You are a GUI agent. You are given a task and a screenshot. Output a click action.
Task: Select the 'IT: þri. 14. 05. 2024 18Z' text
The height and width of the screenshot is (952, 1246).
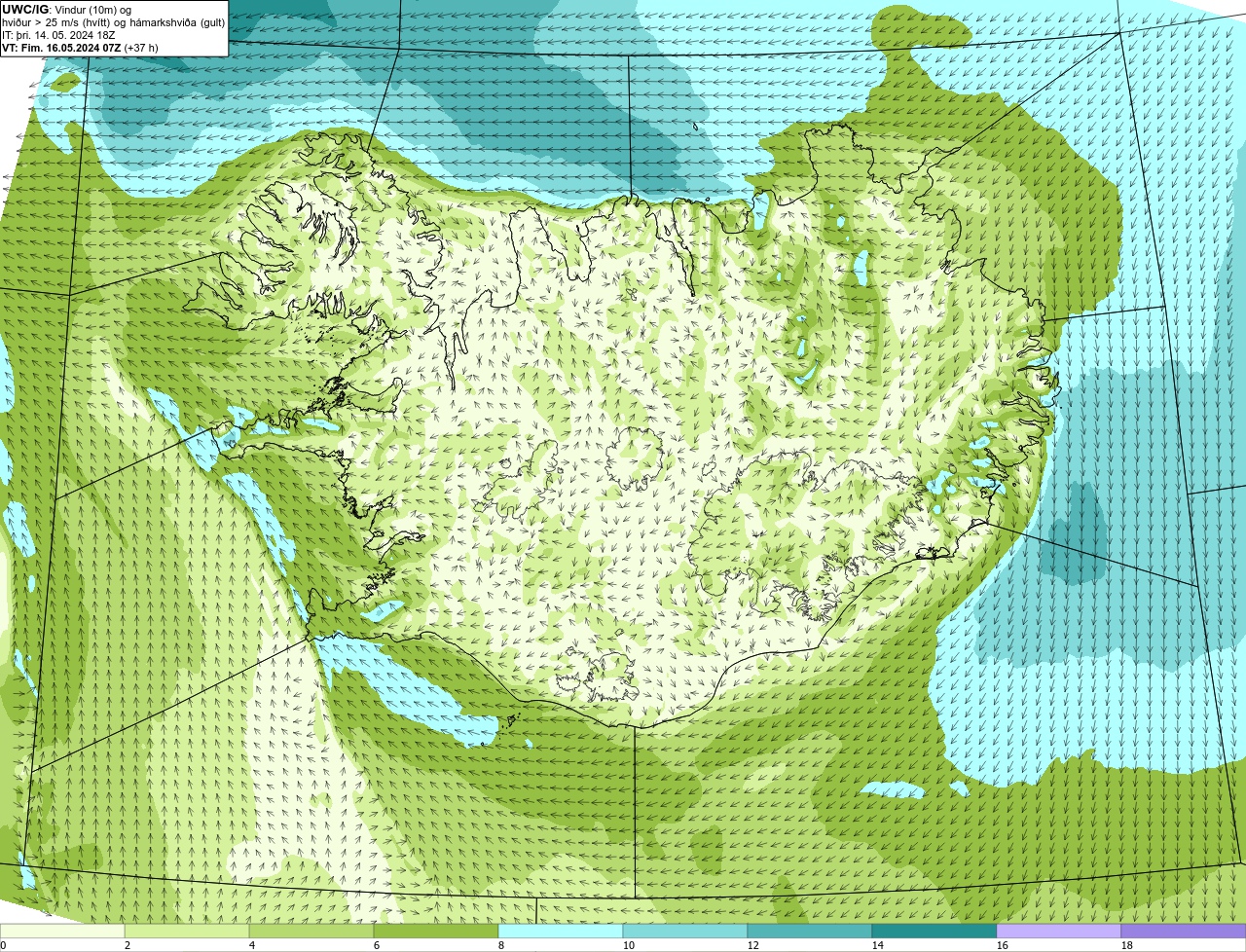pyautogui.click(x=58, y=34)
